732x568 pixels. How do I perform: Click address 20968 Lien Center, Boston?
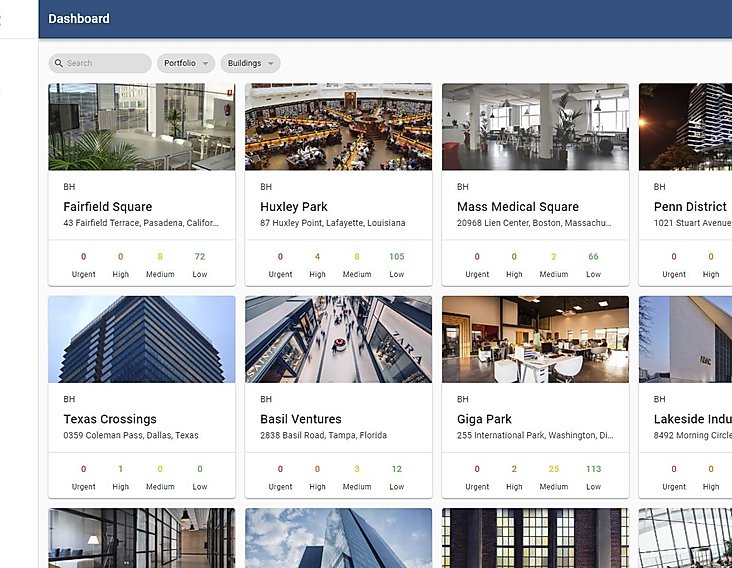click(x=534, y=223)
